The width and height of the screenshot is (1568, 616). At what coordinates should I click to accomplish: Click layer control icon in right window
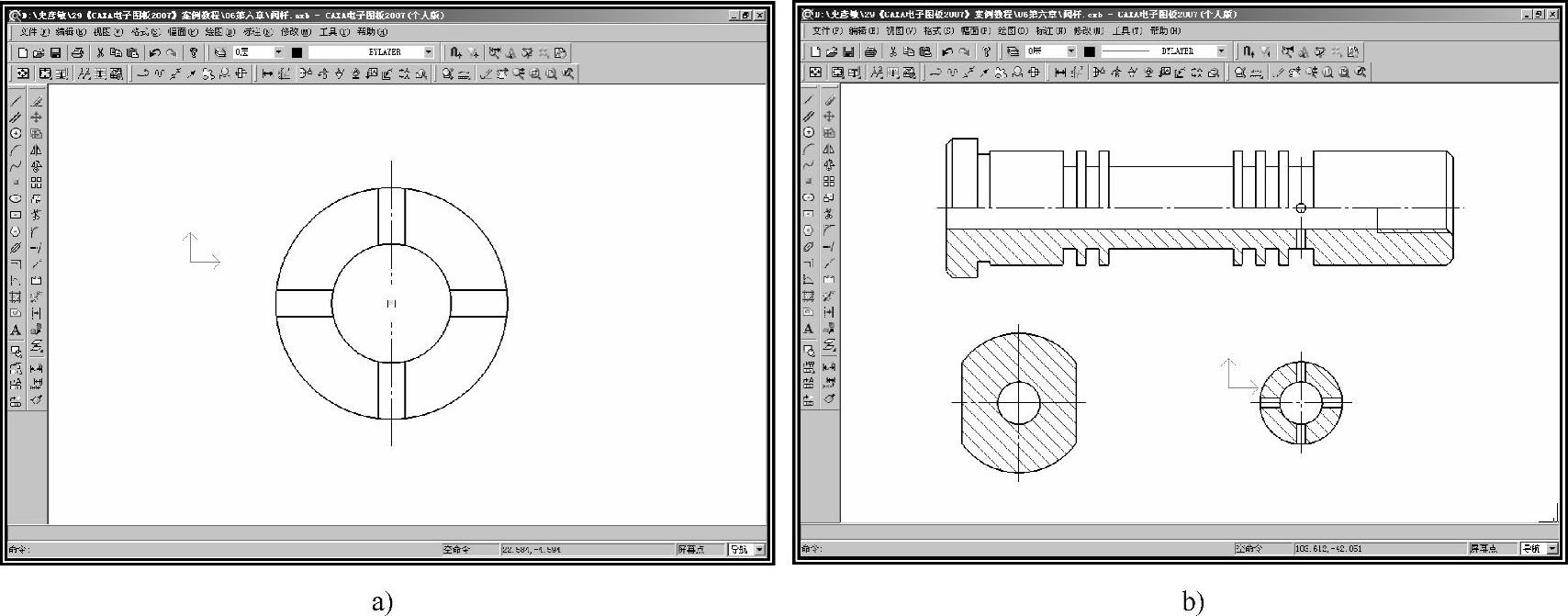(1013, 52)
